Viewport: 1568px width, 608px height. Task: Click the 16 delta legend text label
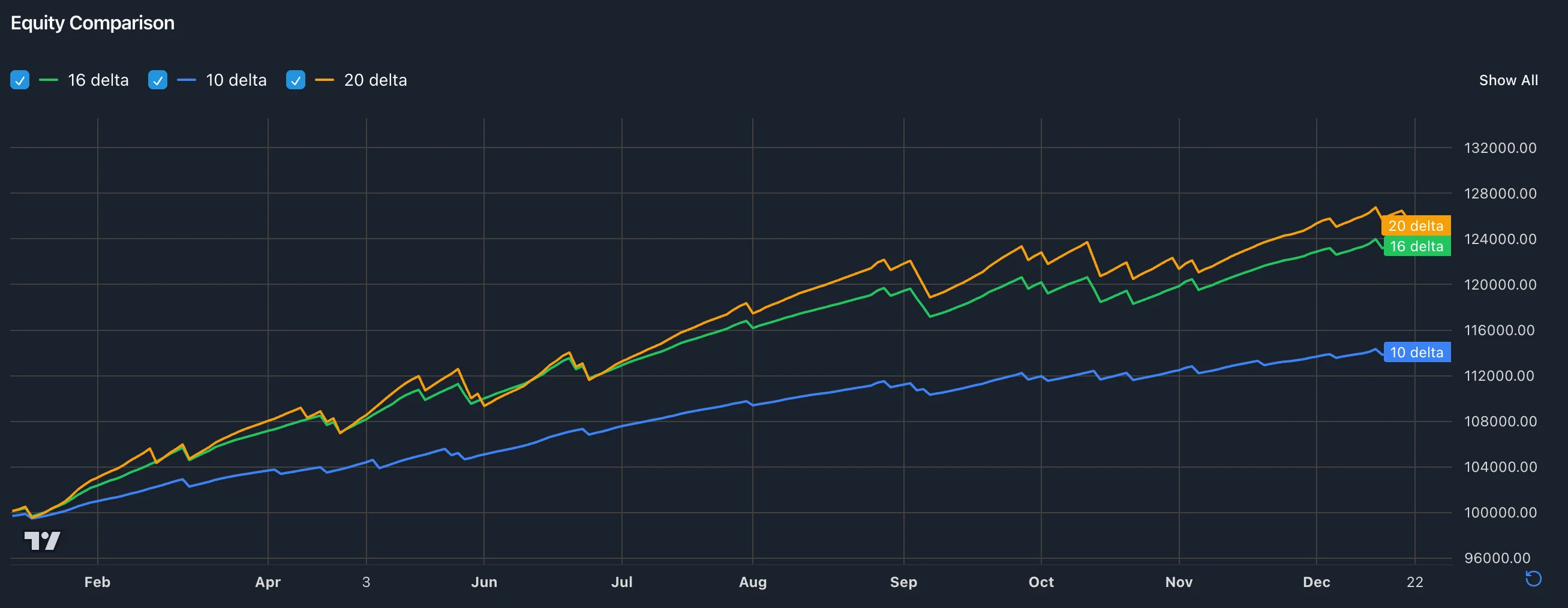(98, 80)
